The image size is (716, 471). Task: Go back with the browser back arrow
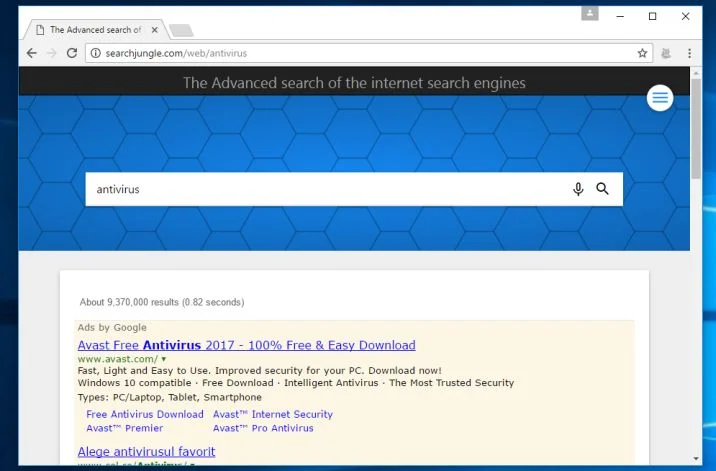(x=32, y=53)
